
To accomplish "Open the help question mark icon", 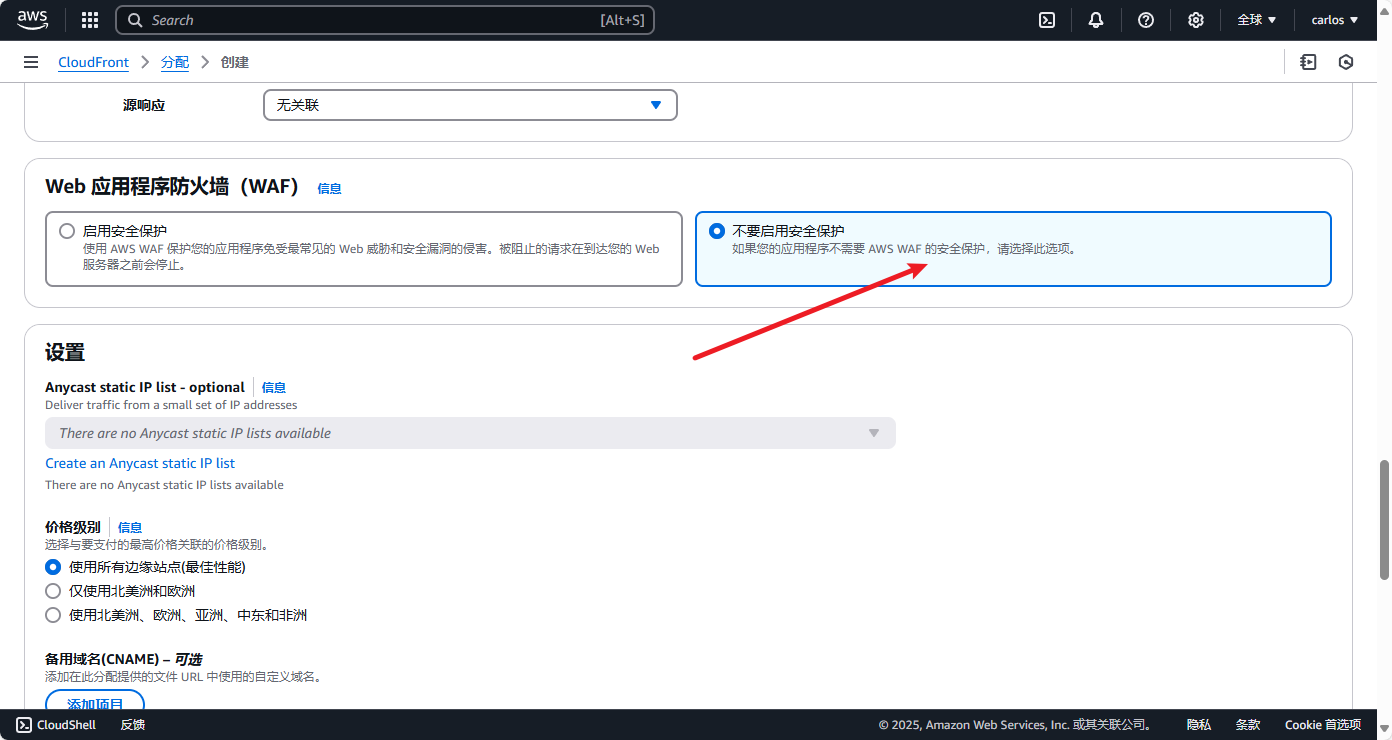I will pos(1146,20).
